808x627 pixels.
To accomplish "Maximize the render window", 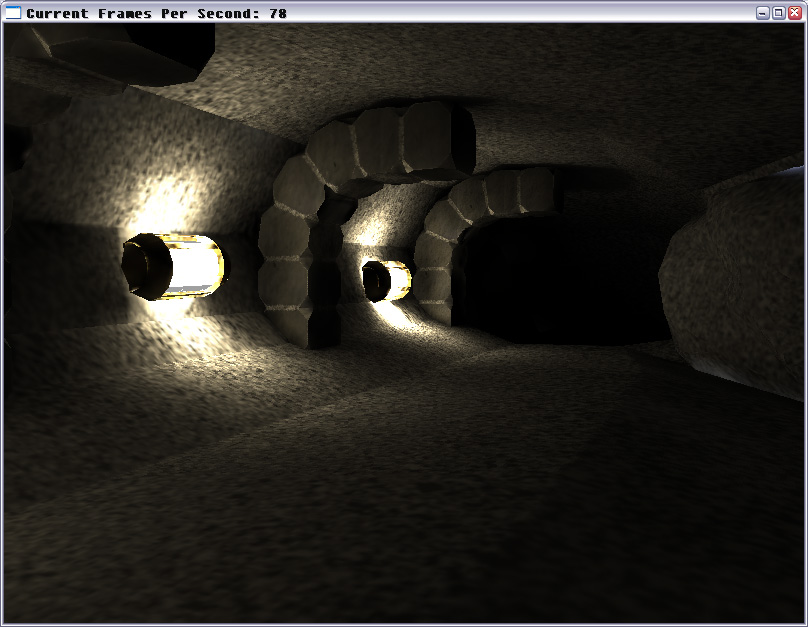I will tap(779, 13).
